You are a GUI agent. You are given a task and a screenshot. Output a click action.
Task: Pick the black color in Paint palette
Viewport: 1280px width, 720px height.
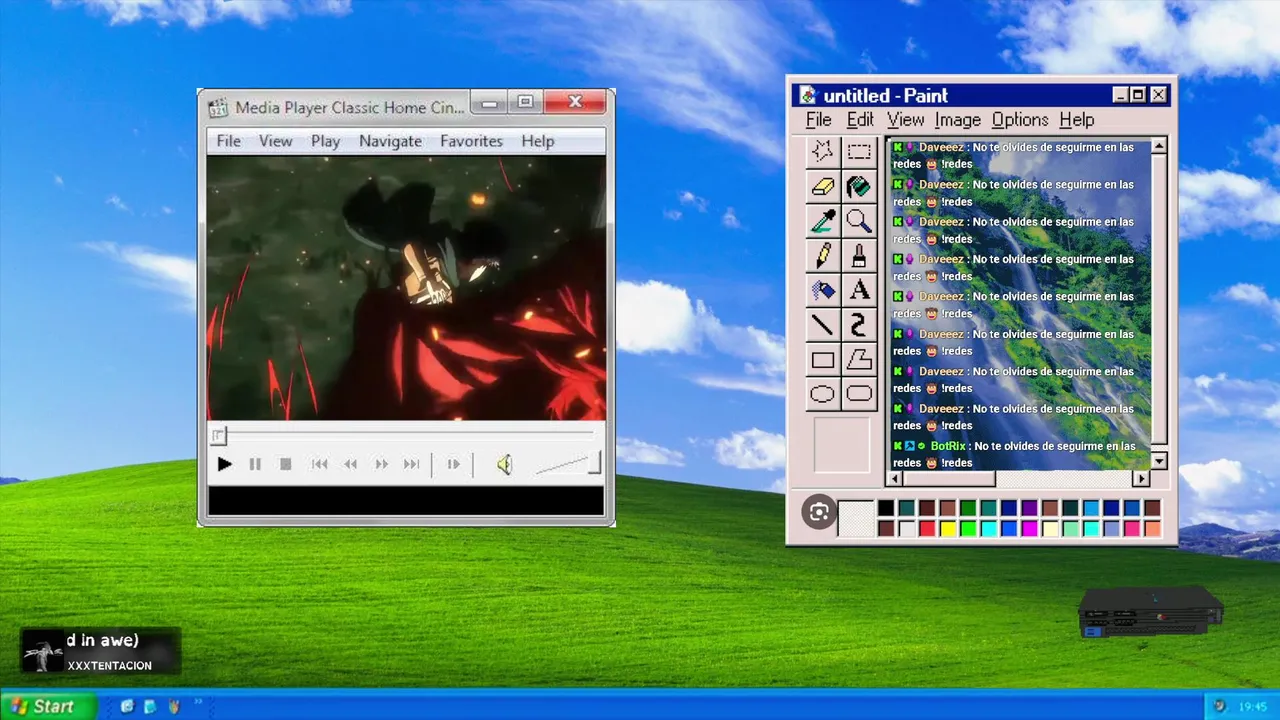pyautogui.click(x=886, y=508)
